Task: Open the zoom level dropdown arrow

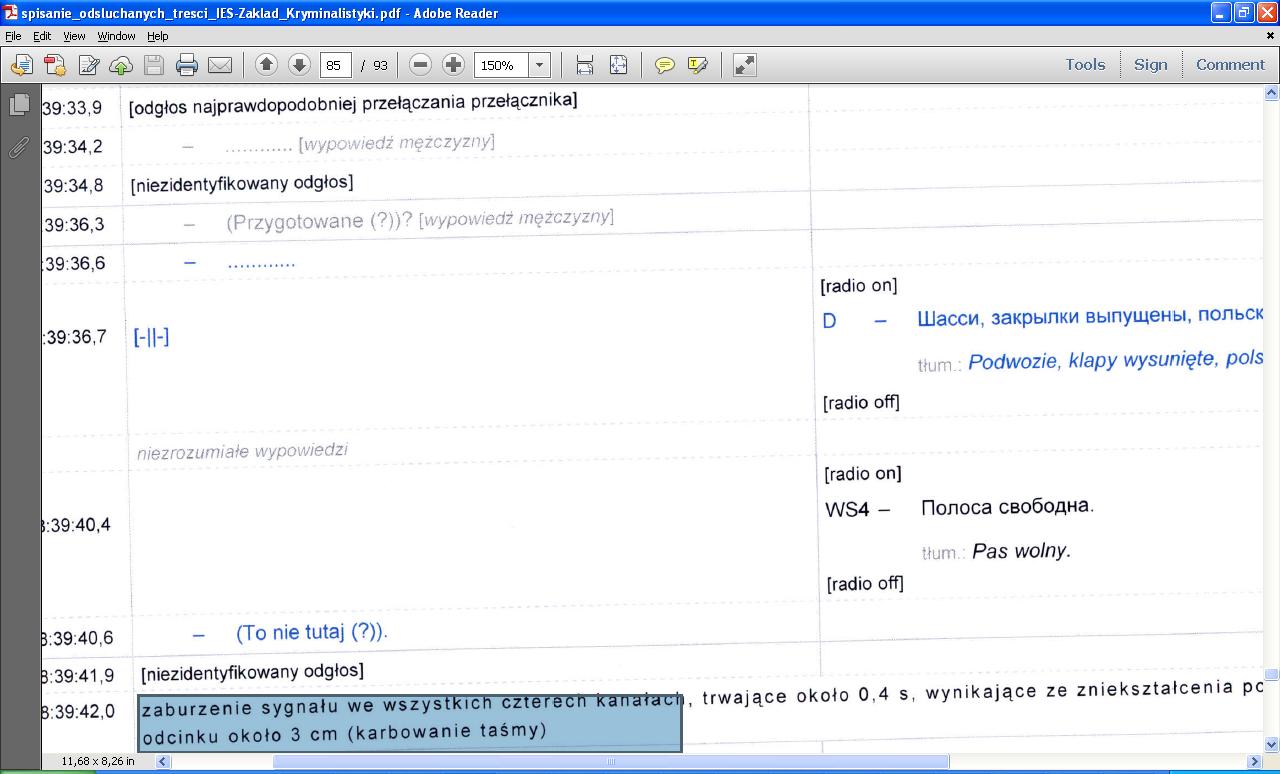Action: coord(540,65)
